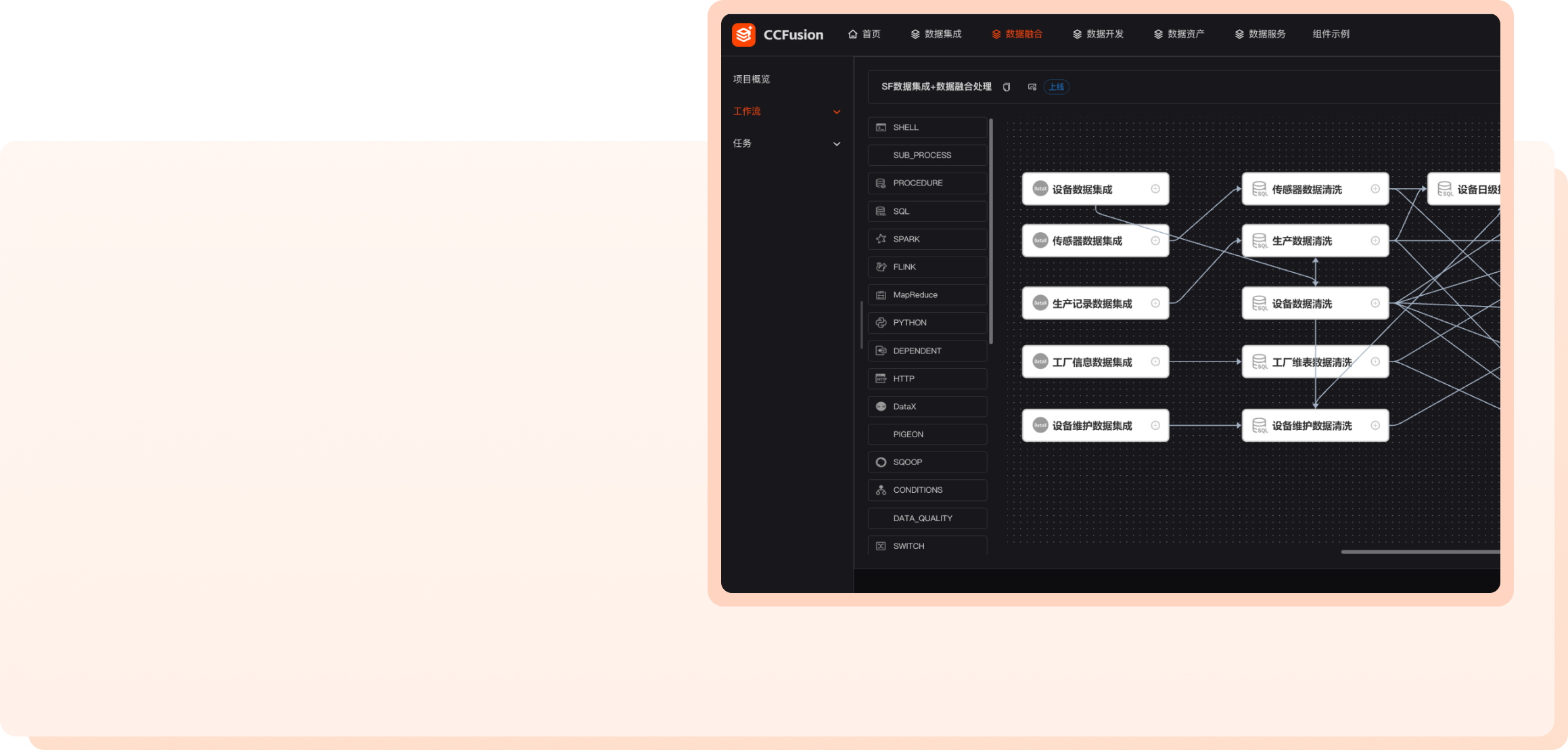Click the SQL database icon in palette
This screenshot has height=750, width=1568.
coord(881,211)
